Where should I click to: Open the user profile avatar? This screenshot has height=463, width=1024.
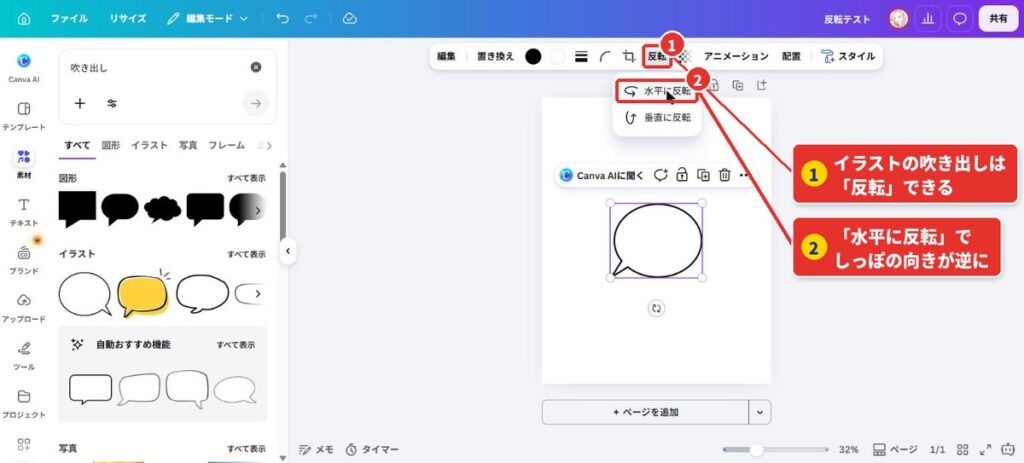coord(899,19)
